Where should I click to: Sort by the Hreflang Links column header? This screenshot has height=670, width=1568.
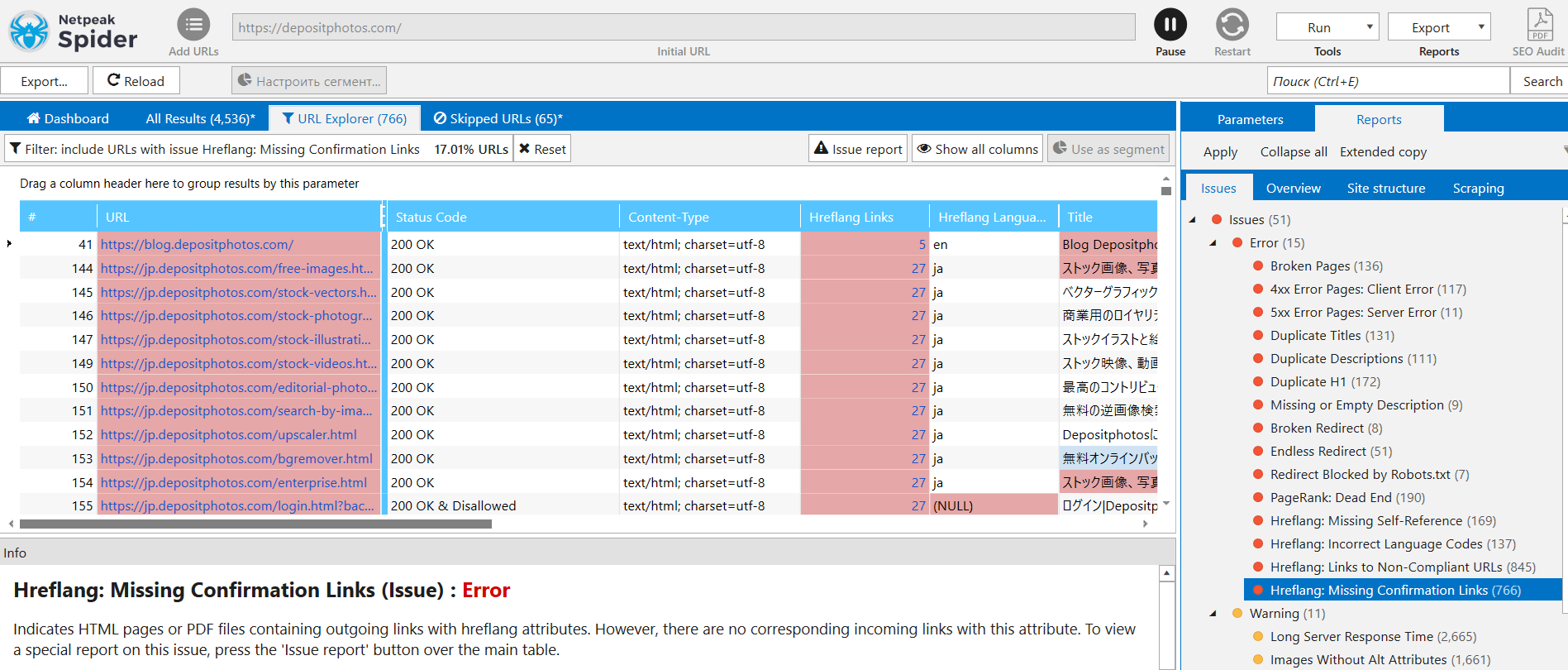(865, 217)
